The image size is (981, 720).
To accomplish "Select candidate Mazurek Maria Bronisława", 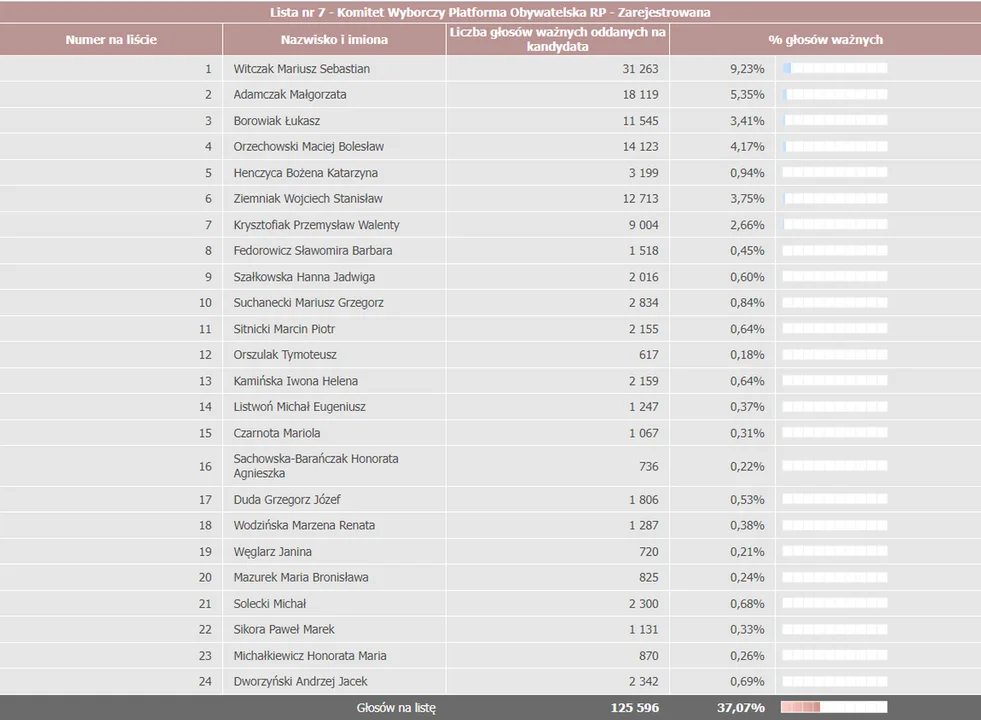I will tap(301, 577).
